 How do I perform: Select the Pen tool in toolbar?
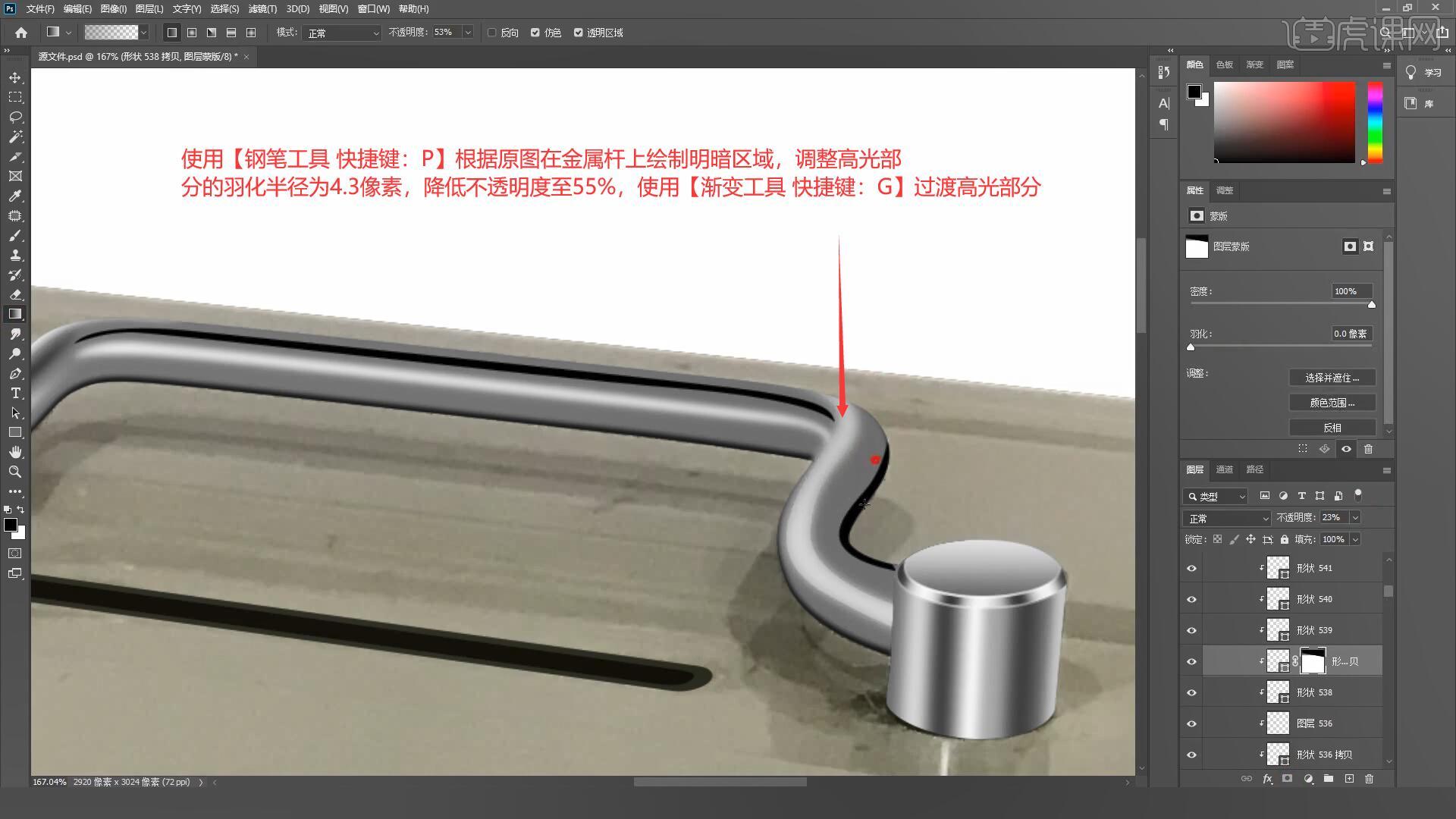coord(15,374)
